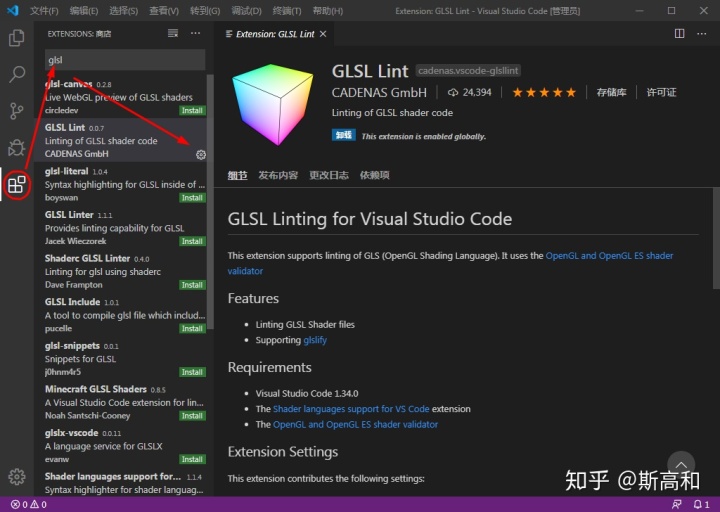This screenshot has height=512, width=720.
Task: Install the glsl-snippets extension
Action: (x=192, y=372)
